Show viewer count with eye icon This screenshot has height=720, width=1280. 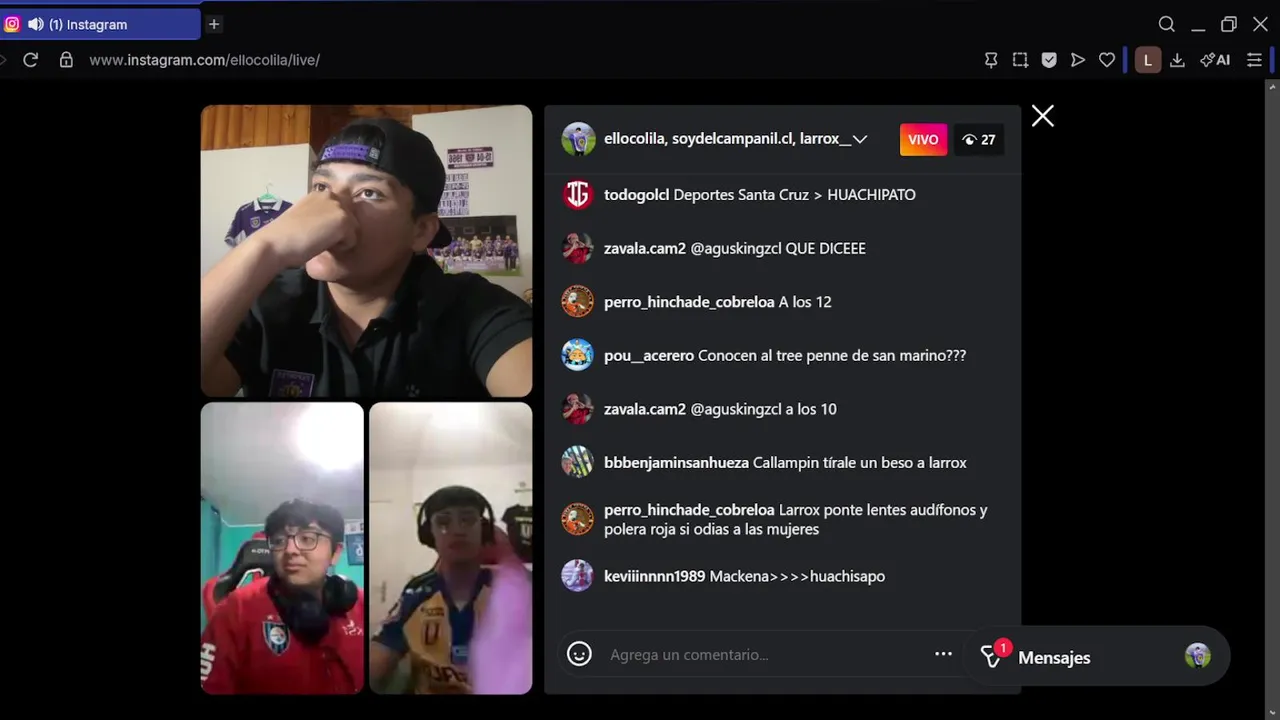coord(979,140)
